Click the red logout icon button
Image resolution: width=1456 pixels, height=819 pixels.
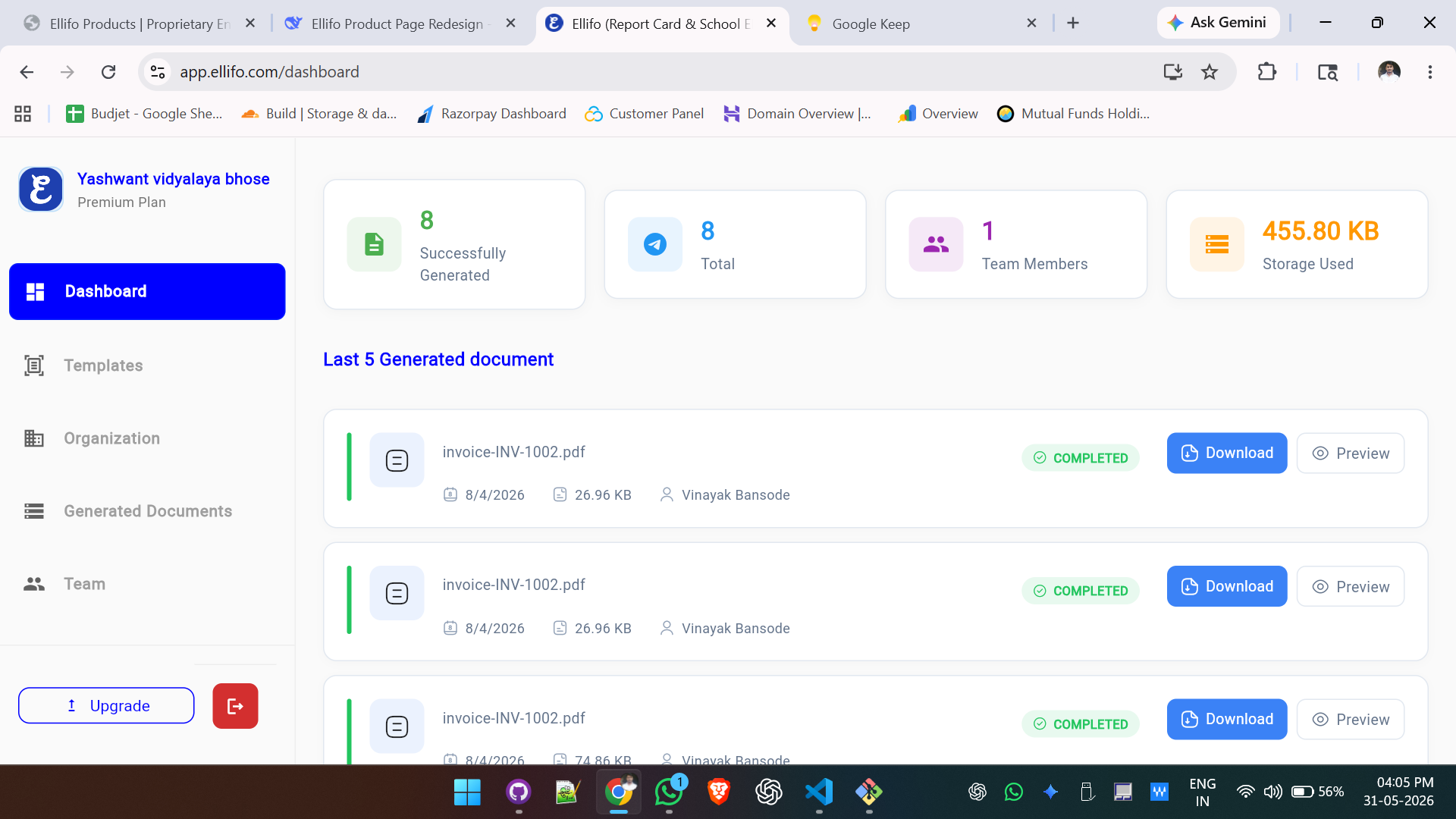(235, 706)
